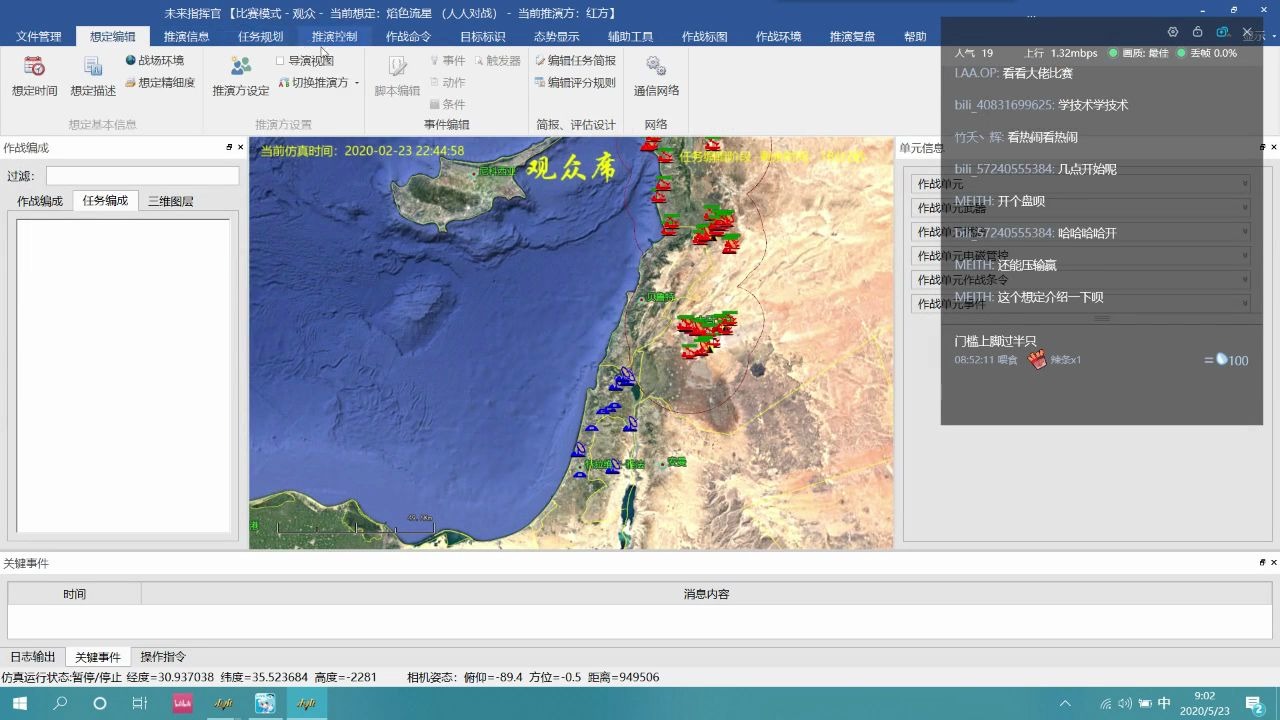The image size is (1280, 720).
Task: Switch to the 态势显示 ribbon tab
Action: [x=556, y=36]
